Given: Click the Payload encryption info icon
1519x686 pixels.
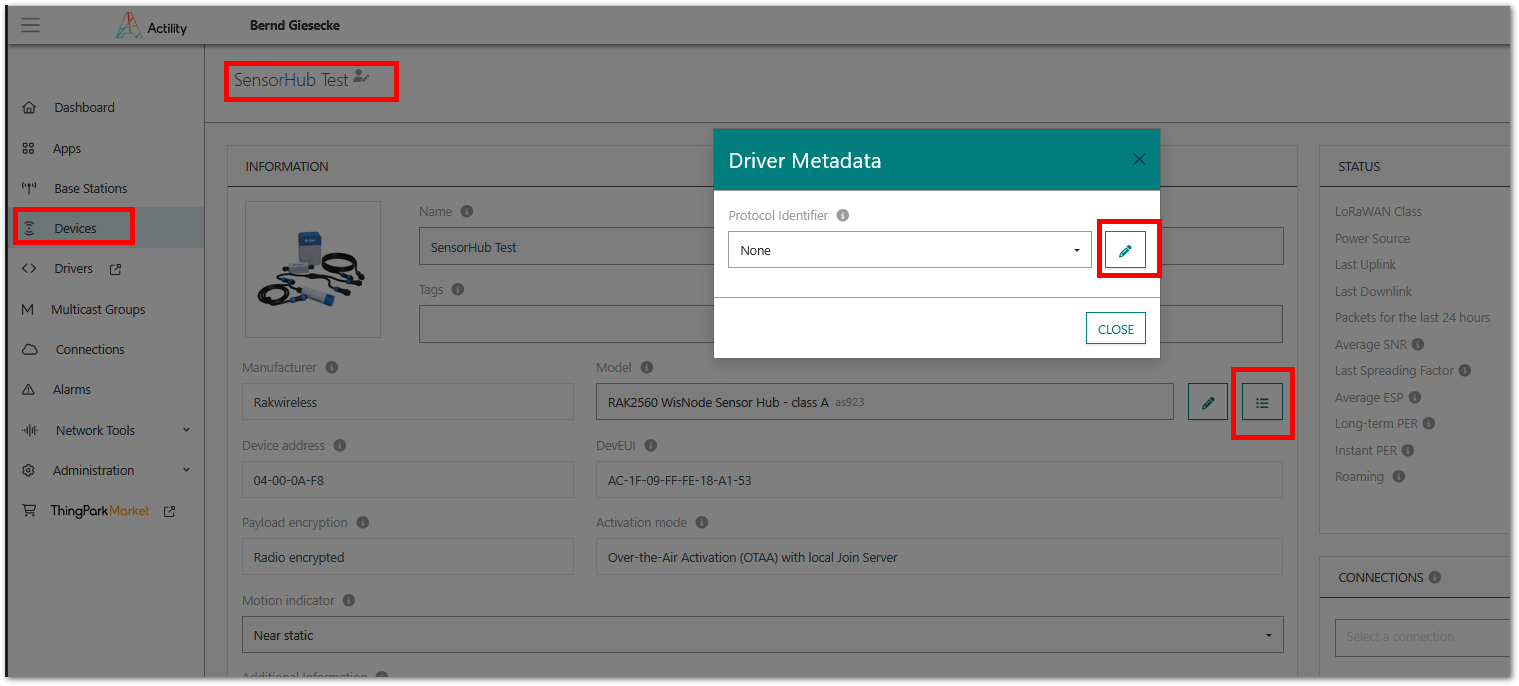Looking at the screenshot, I should (363, 522).
